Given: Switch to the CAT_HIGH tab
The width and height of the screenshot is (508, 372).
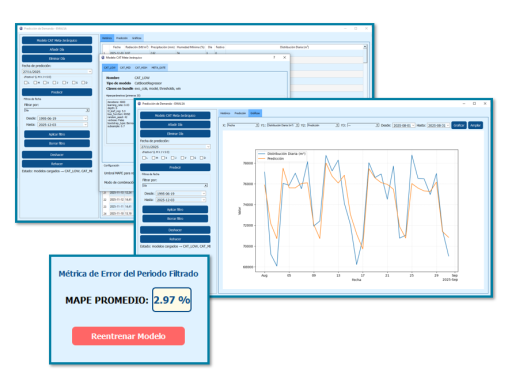Looking at the screenshot, I should [141, 68].
